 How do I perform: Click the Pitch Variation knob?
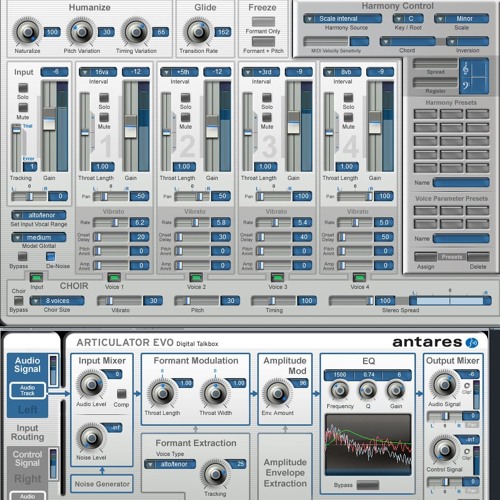pos(81,32)
